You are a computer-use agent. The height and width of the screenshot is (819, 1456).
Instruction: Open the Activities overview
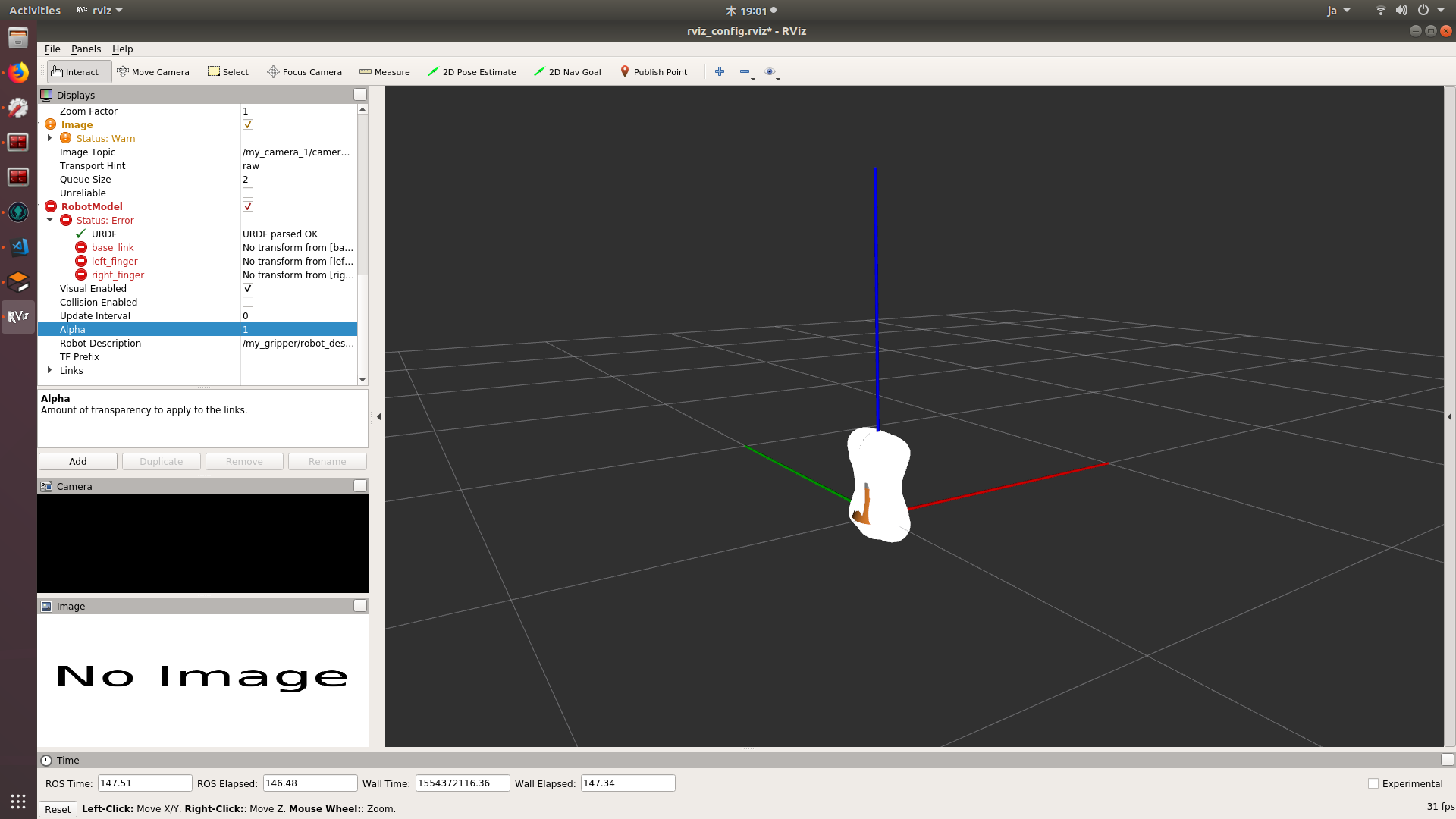(35, 11)
